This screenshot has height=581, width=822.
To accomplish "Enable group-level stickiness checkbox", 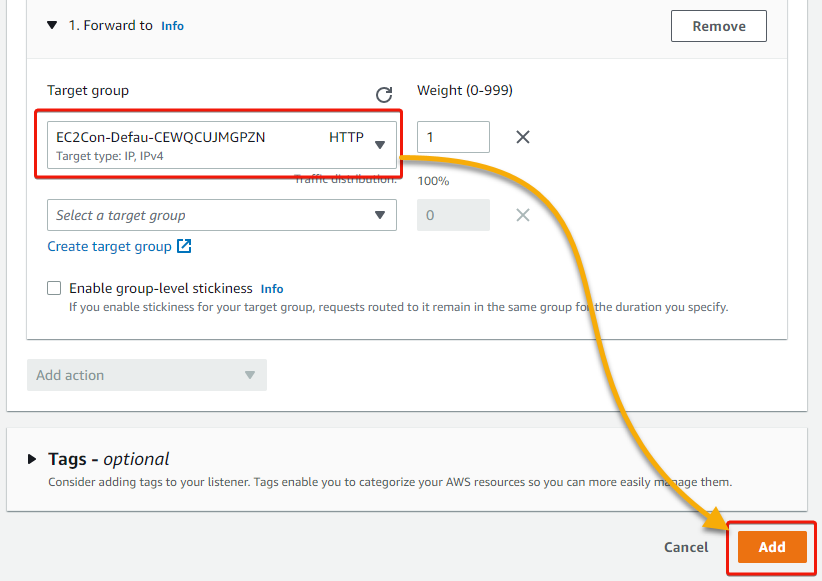I will [54, 288].
